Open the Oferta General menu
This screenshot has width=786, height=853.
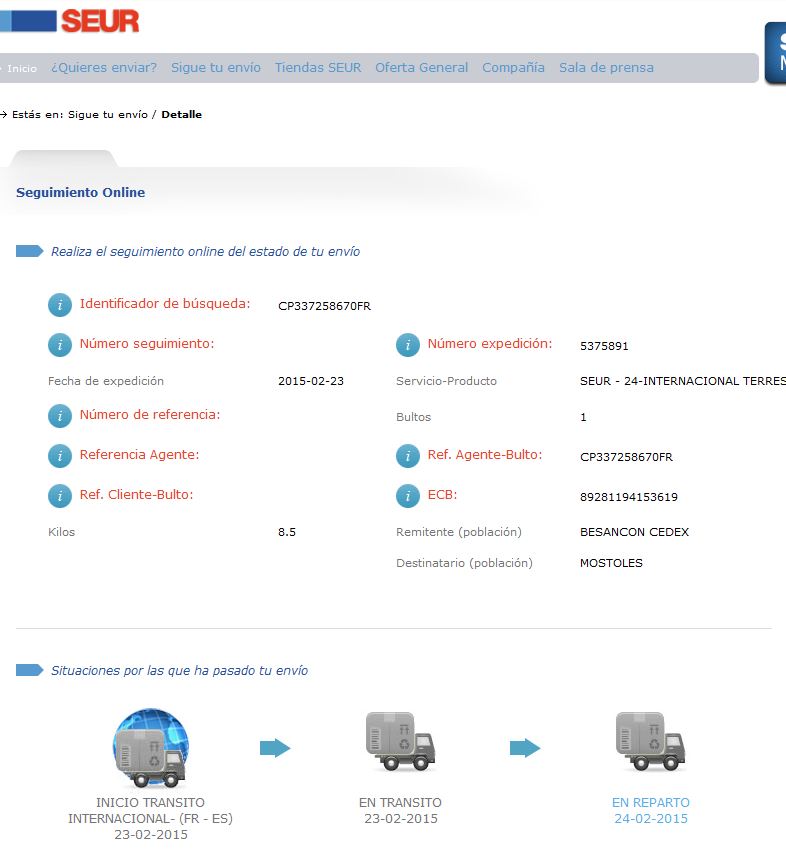pyautogui.click(x=422, y=67)
